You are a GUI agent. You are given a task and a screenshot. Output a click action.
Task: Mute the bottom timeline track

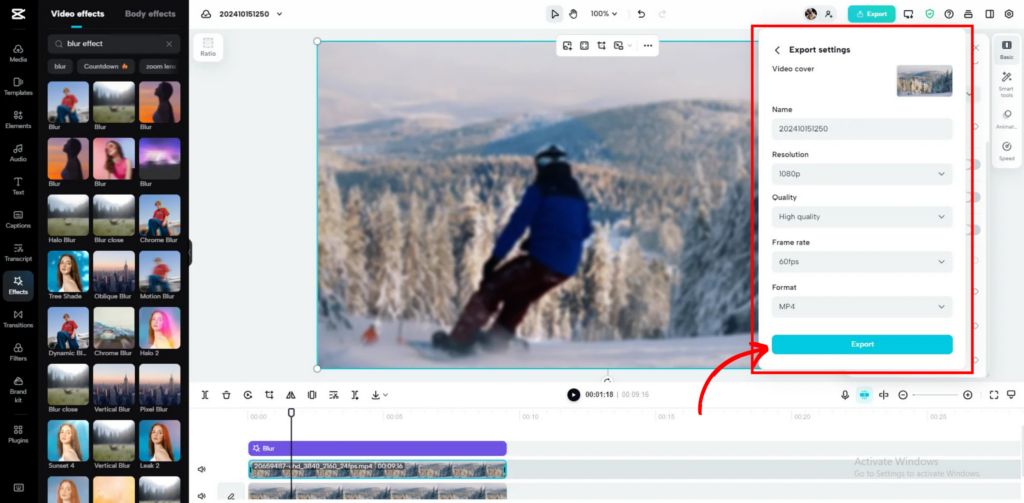click(x=202, y=496)
